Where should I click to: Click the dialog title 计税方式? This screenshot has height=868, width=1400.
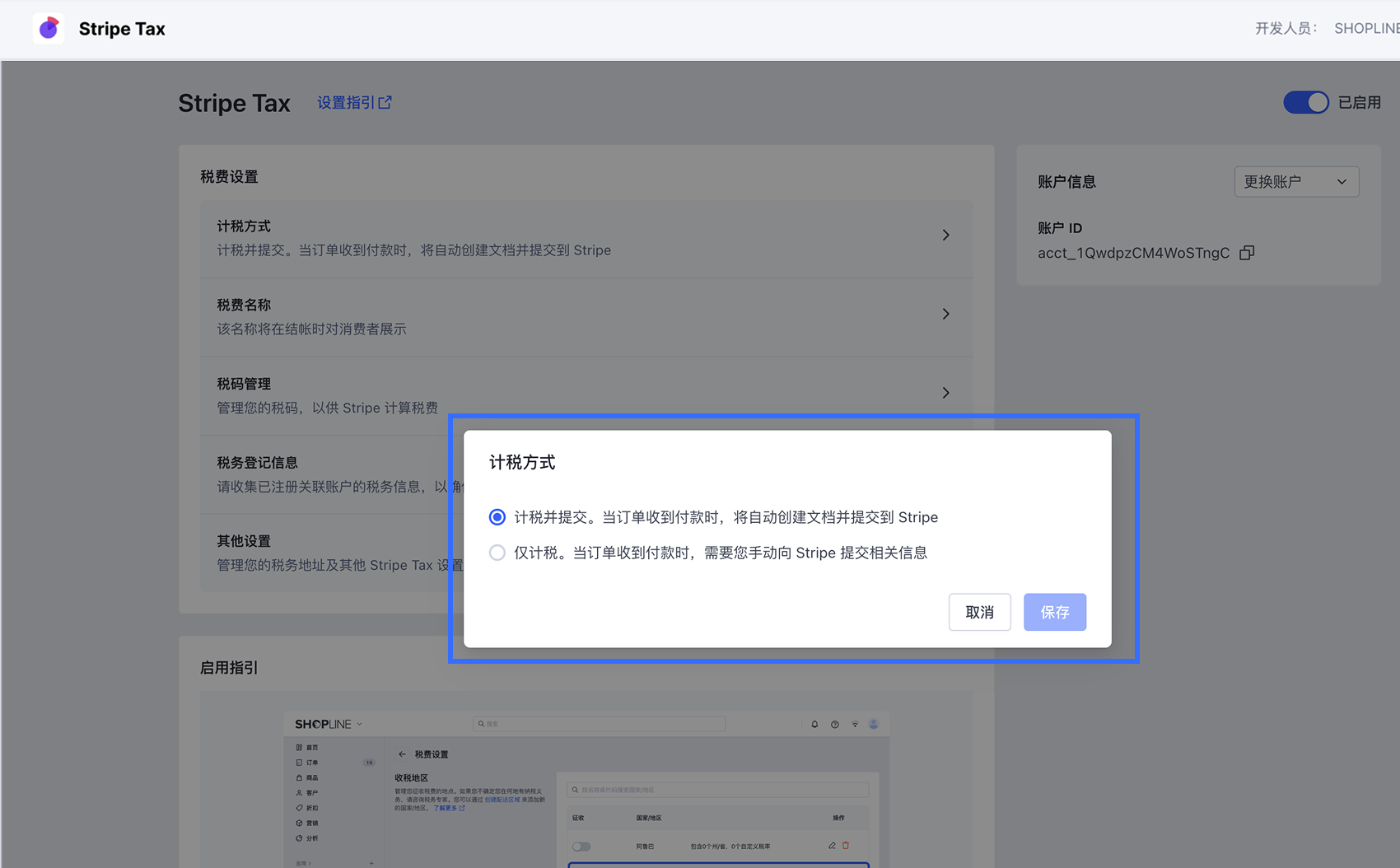pyautogui.click(x=522, y=463)
